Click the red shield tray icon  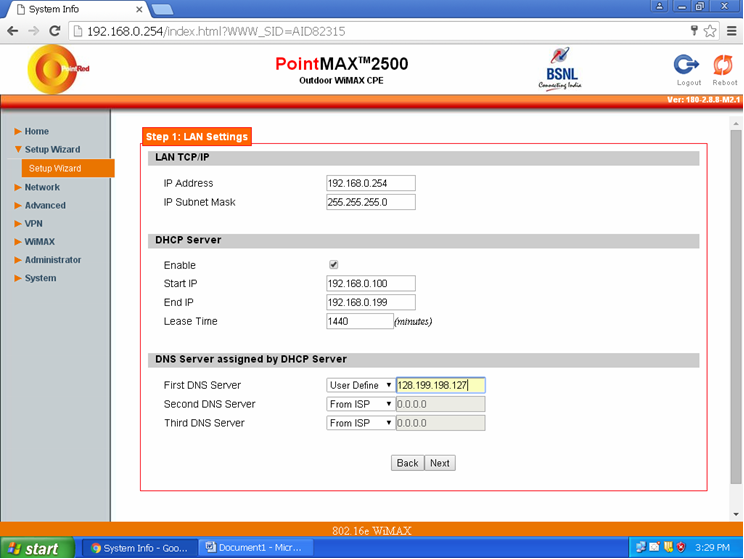[x=681, y=547]
